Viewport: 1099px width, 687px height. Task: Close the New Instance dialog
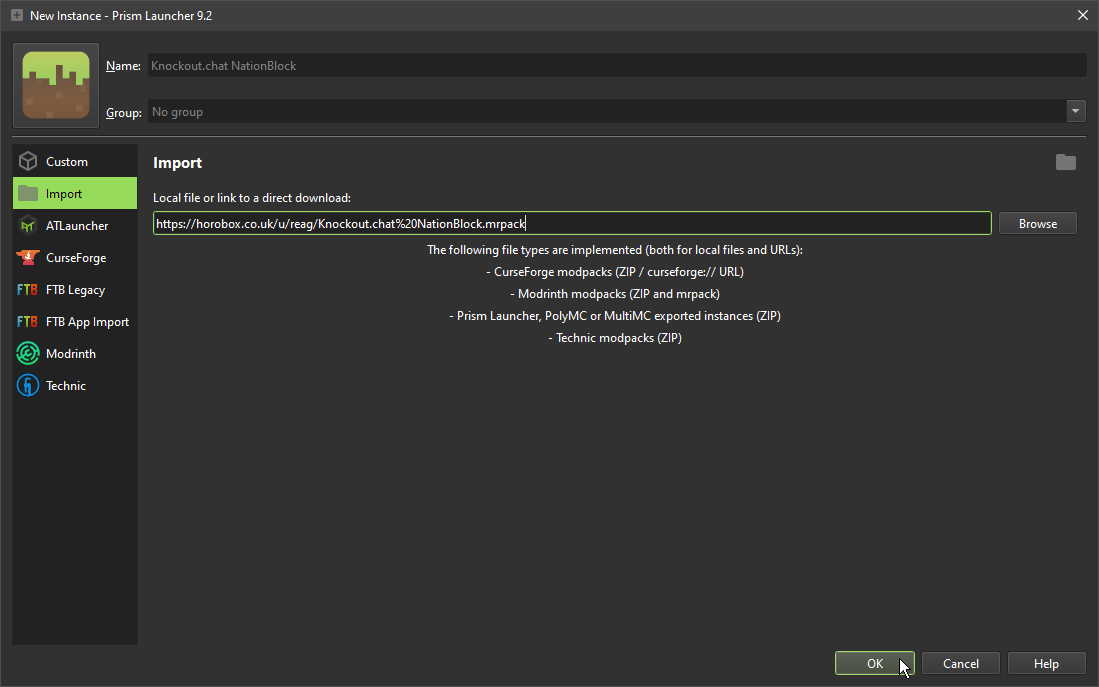coord(1082,15)
